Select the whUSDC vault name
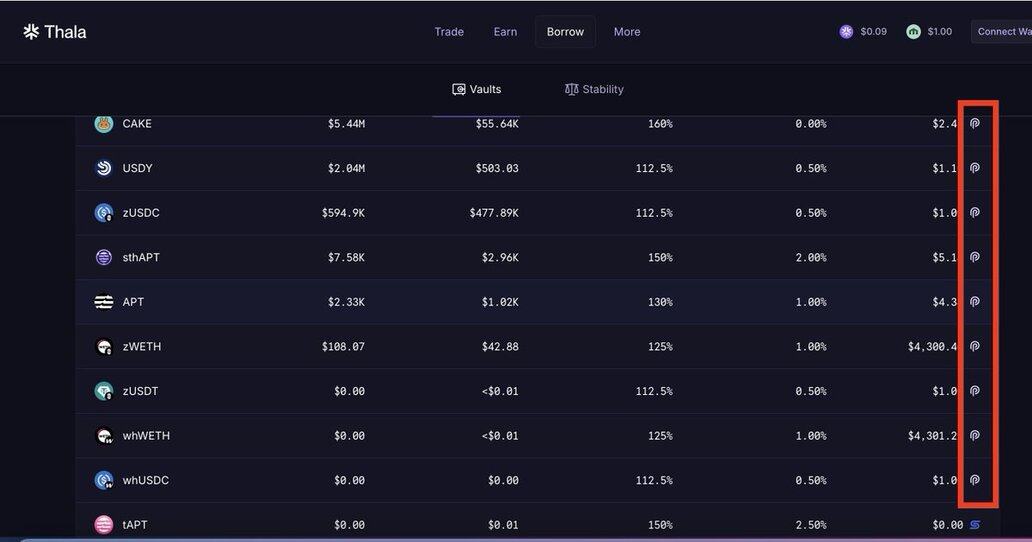Image resolution: width=1032 pixels, height=542 pixels. pos(145,480)
